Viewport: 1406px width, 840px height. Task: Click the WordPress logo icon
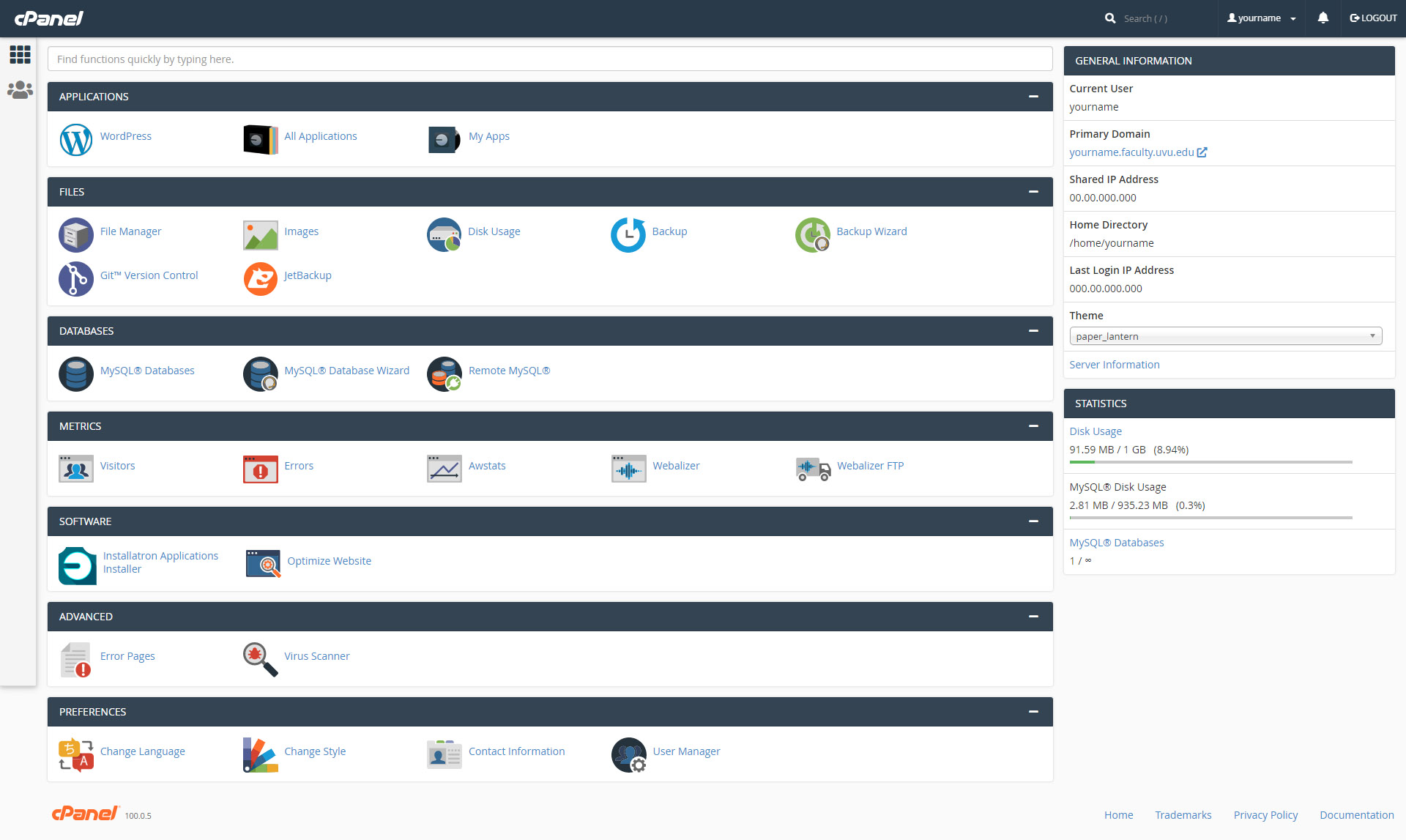point(76,139)
